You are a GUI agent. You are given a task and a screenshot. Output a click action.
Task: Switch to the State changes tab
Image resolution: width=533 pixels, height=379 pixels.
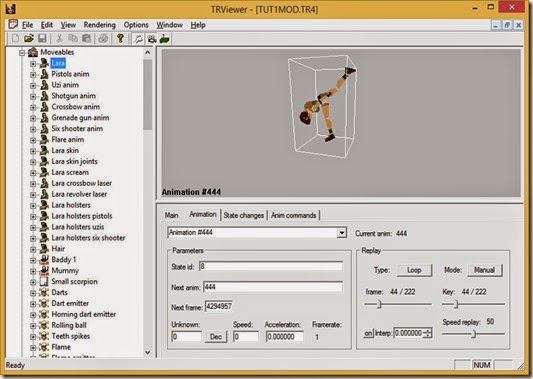coord(244,215)
